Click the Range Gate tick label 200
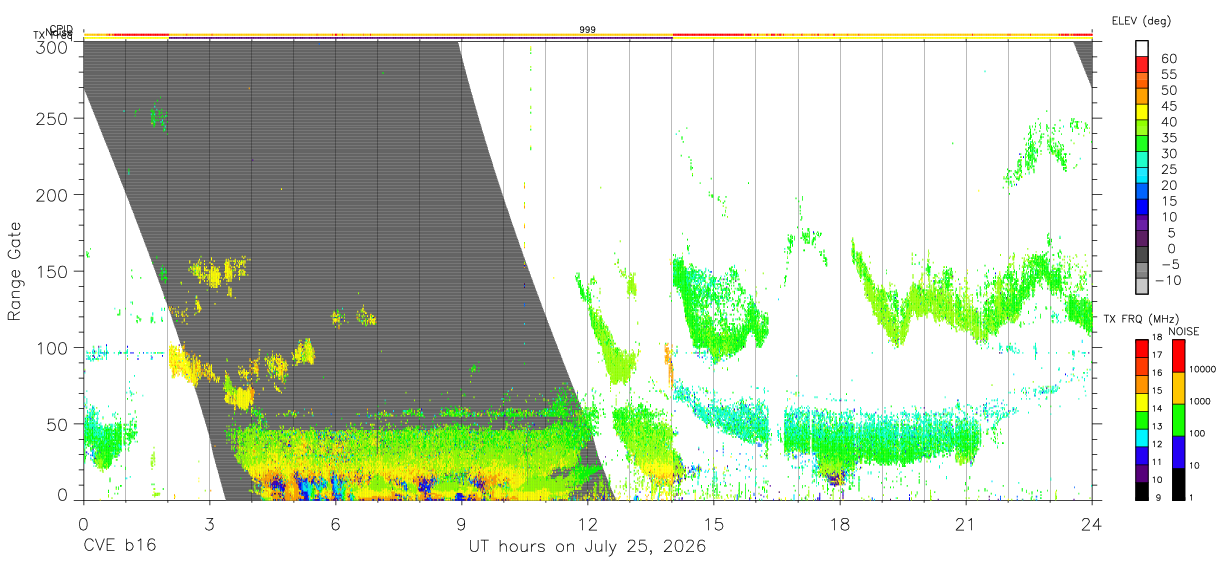Screen dimensions: 1228x567 coord(52,194)
